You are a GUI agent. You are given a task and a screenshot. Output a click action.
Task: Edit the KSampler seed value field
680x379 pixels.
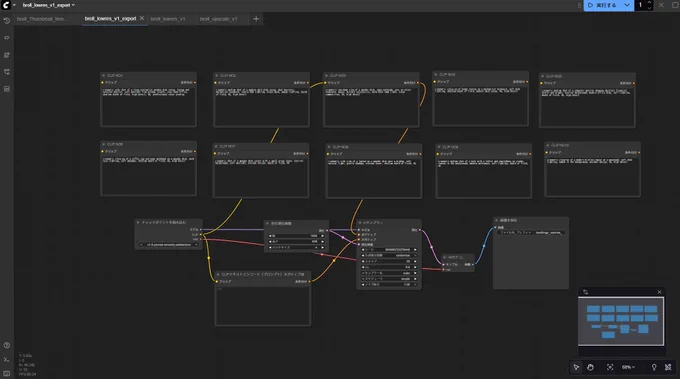point(389,250)
